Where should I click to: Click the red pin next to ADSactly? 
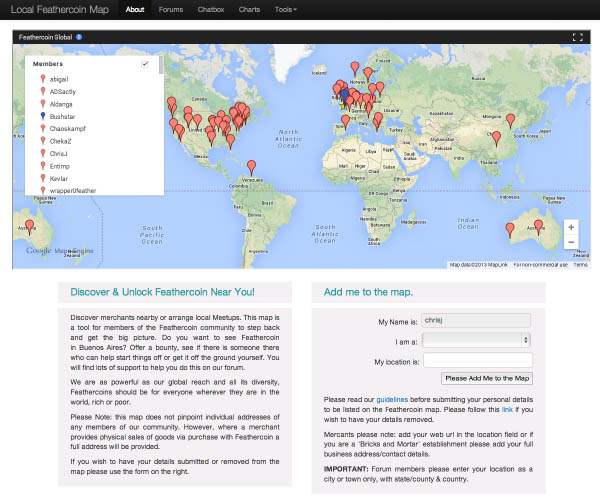coord(43,91)
